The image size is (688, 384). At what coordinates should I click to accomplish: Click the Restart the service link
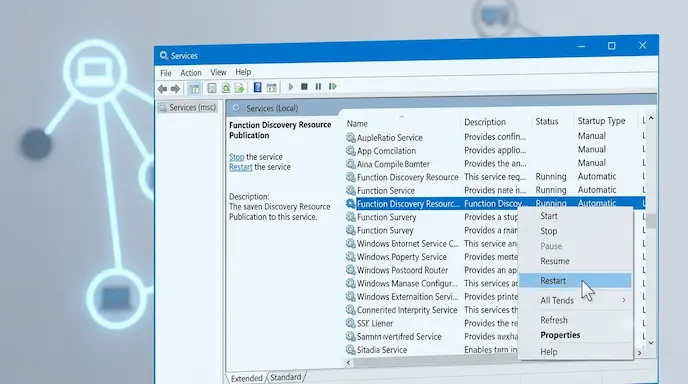click(240, 167)
